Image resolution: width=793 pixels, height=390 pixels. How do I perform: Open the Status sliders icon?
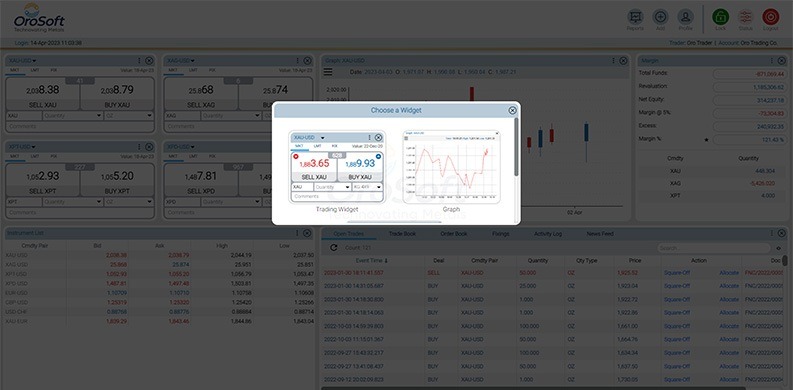[x=745, y=17]
